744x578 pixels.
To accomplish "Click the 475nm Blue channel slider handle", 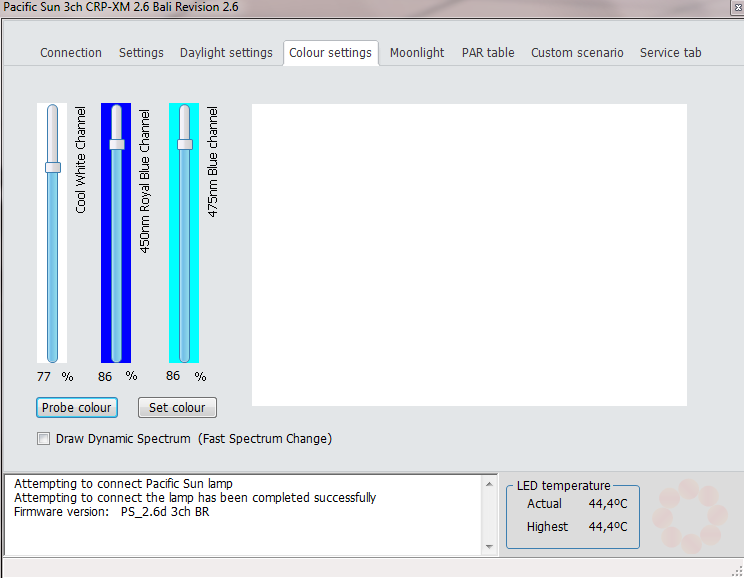I will click(185, 144).
